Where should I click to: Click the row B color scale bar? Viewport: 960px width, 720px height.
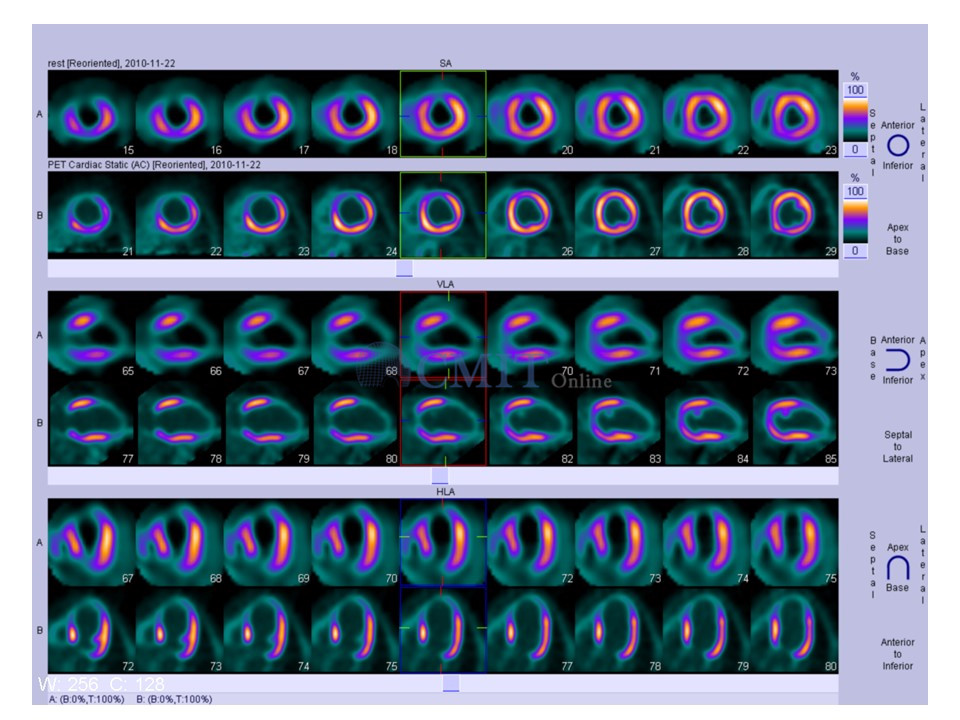pyautogui.click(x=855, y=222)
